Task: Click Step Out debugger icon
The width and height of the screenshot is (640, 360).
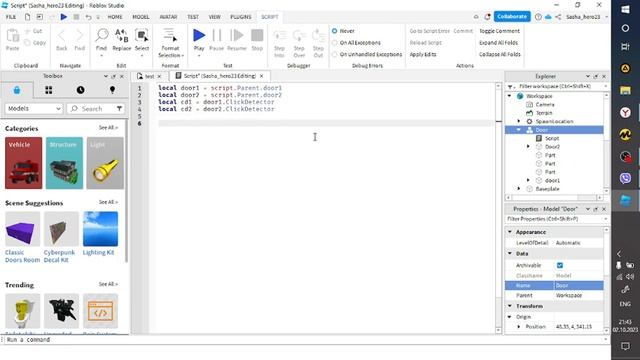Action: [x=318, y=36]
